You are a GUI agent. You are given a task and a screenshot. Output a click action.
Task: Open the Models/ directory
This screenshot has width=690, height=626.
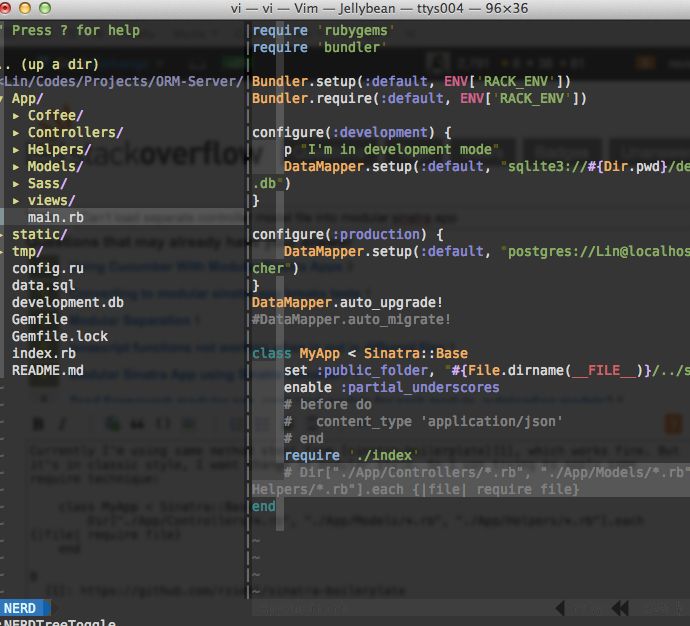(55, 166)
